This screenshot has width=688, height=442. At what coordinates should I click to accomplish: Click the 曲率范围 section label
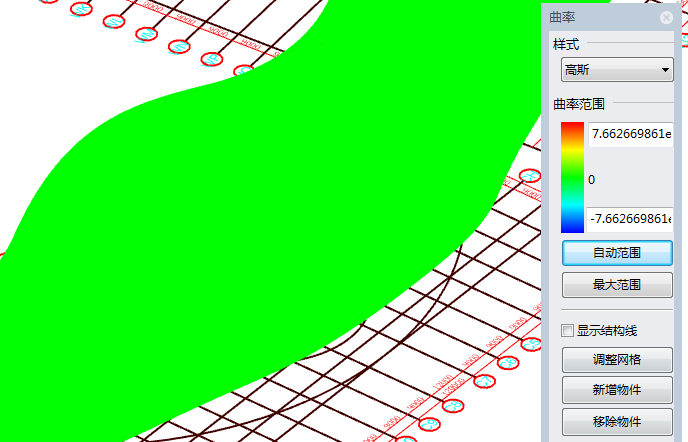click(579, 104)
